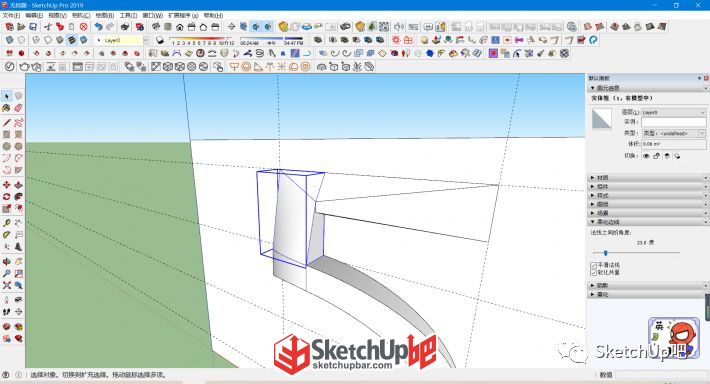The width and height of the screenshot is (710, 384).
Task: Click the checkmark circle icon
Action: [9, 67]
